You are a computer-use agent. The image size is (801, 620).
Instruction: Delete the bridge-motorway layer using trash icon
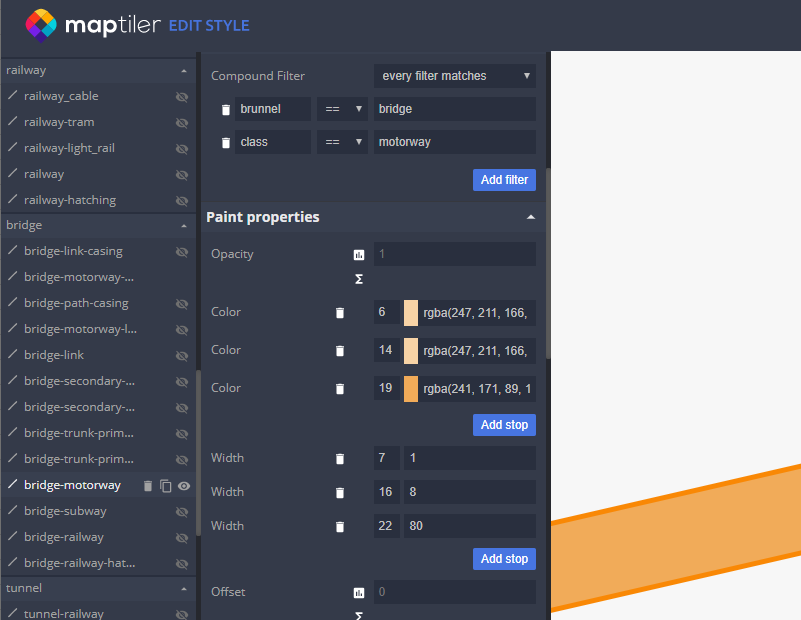[148, 486]
